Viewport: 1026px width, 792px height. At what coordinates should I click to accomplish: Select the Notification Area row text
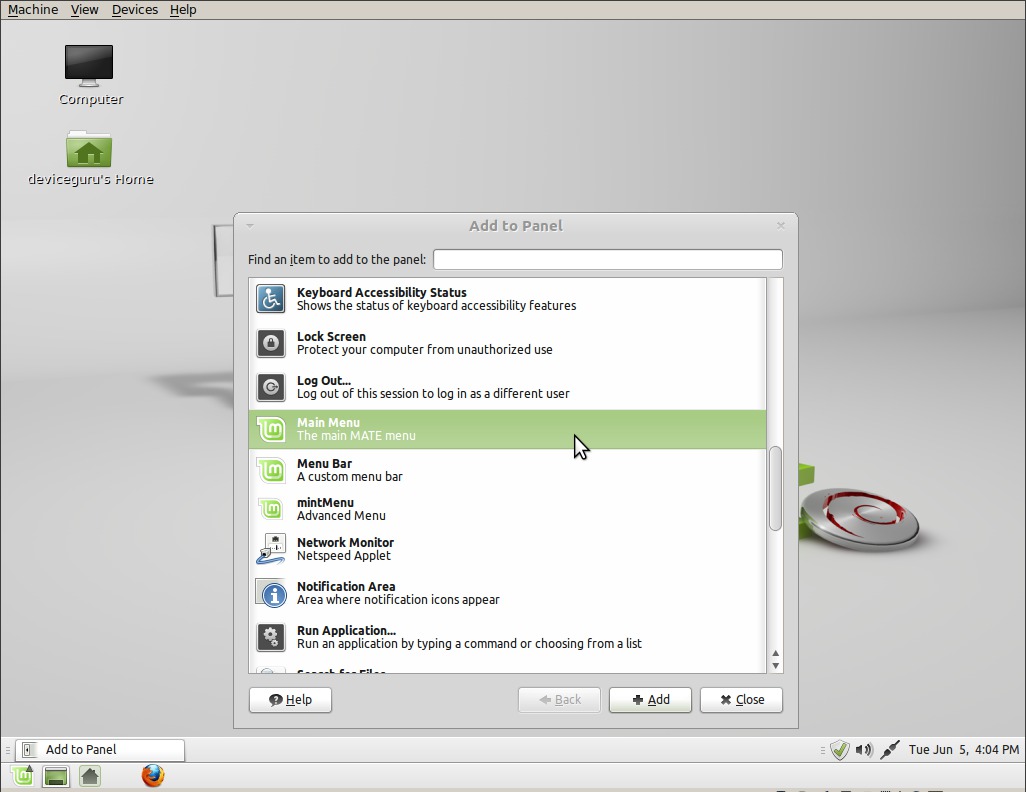[x=398, y=593]
